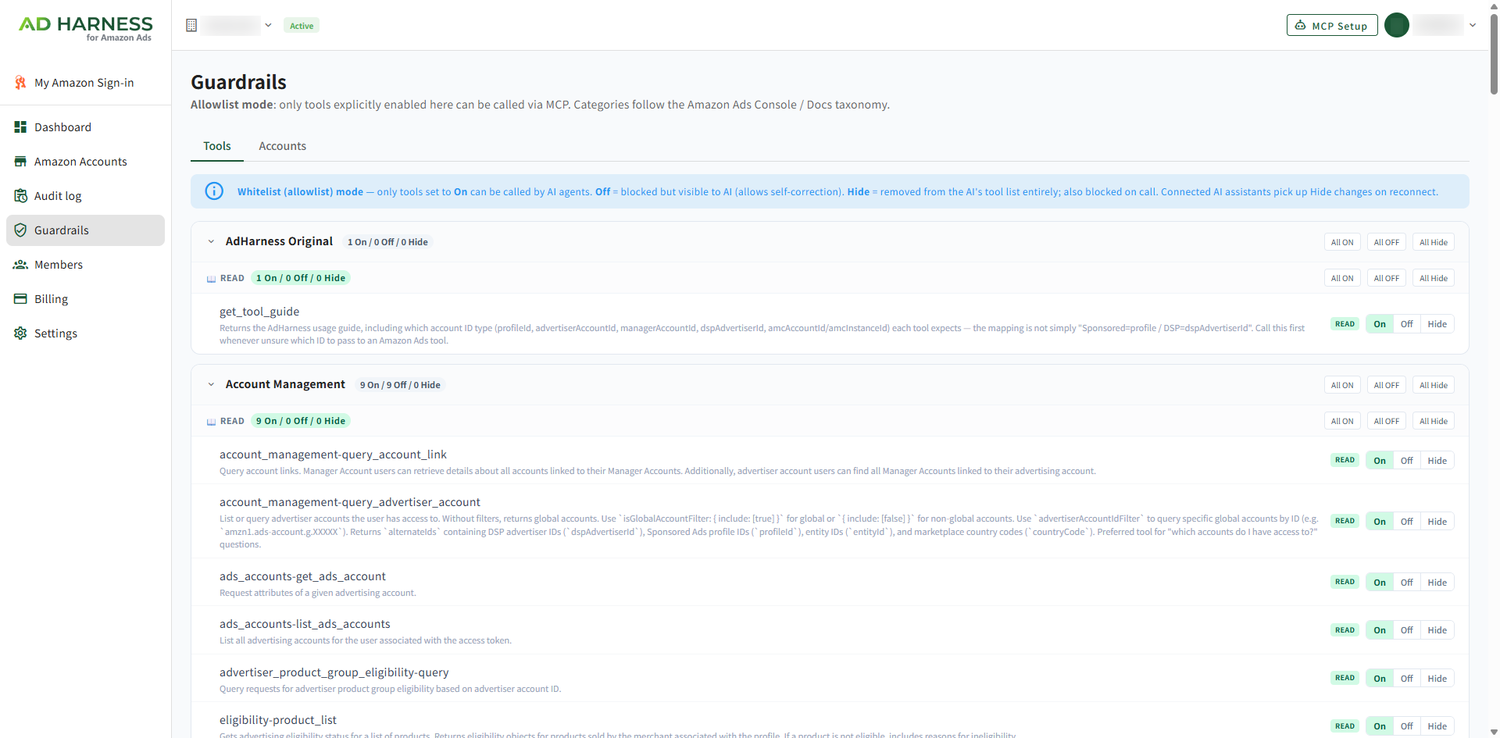Click the green user avatar circle
The width and height of the screenshot is (1500, 738).
[1397, 25]
